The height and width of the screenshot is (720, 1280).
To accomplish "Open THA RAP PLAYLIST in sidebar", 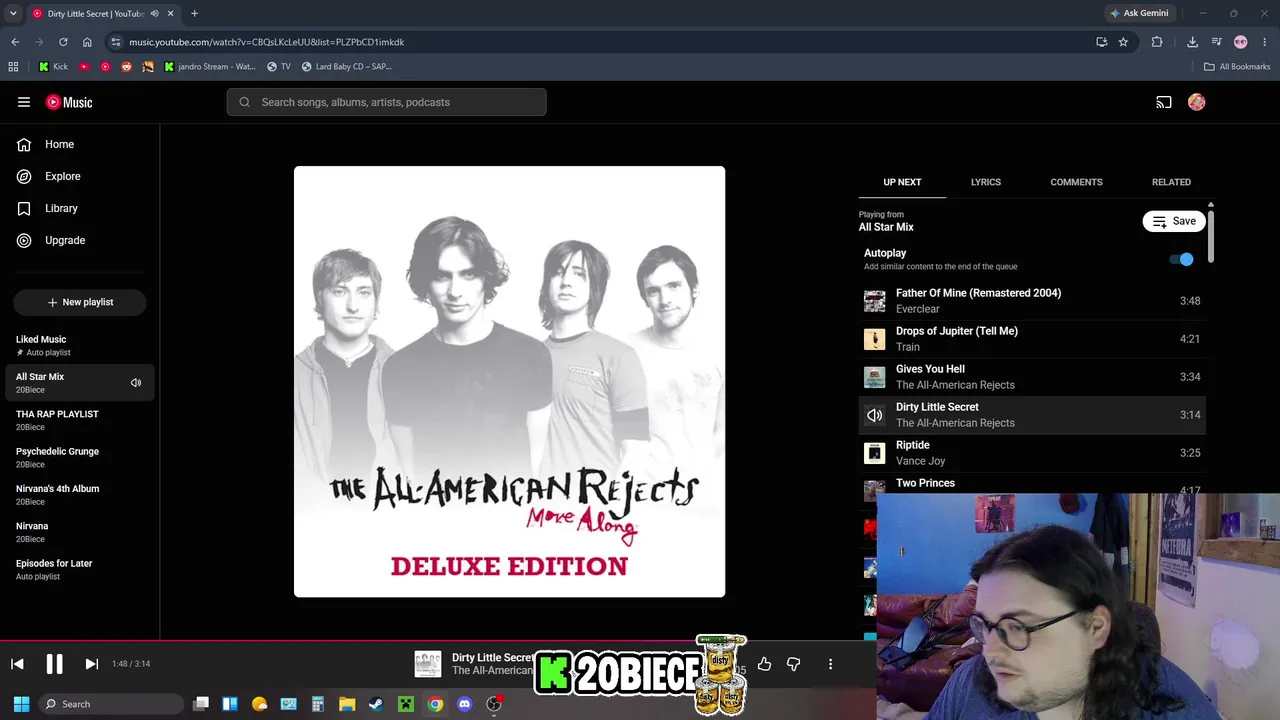I will pyautogui.click(x=80, y=420).
